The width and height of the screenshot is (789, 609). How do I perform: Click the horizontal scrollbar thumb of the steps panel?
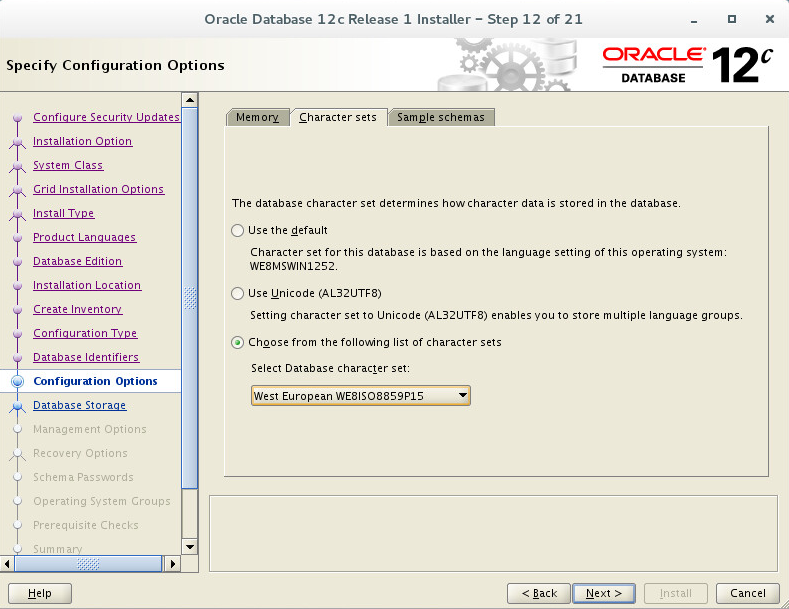pyautogui.click(x=88, y=564)
